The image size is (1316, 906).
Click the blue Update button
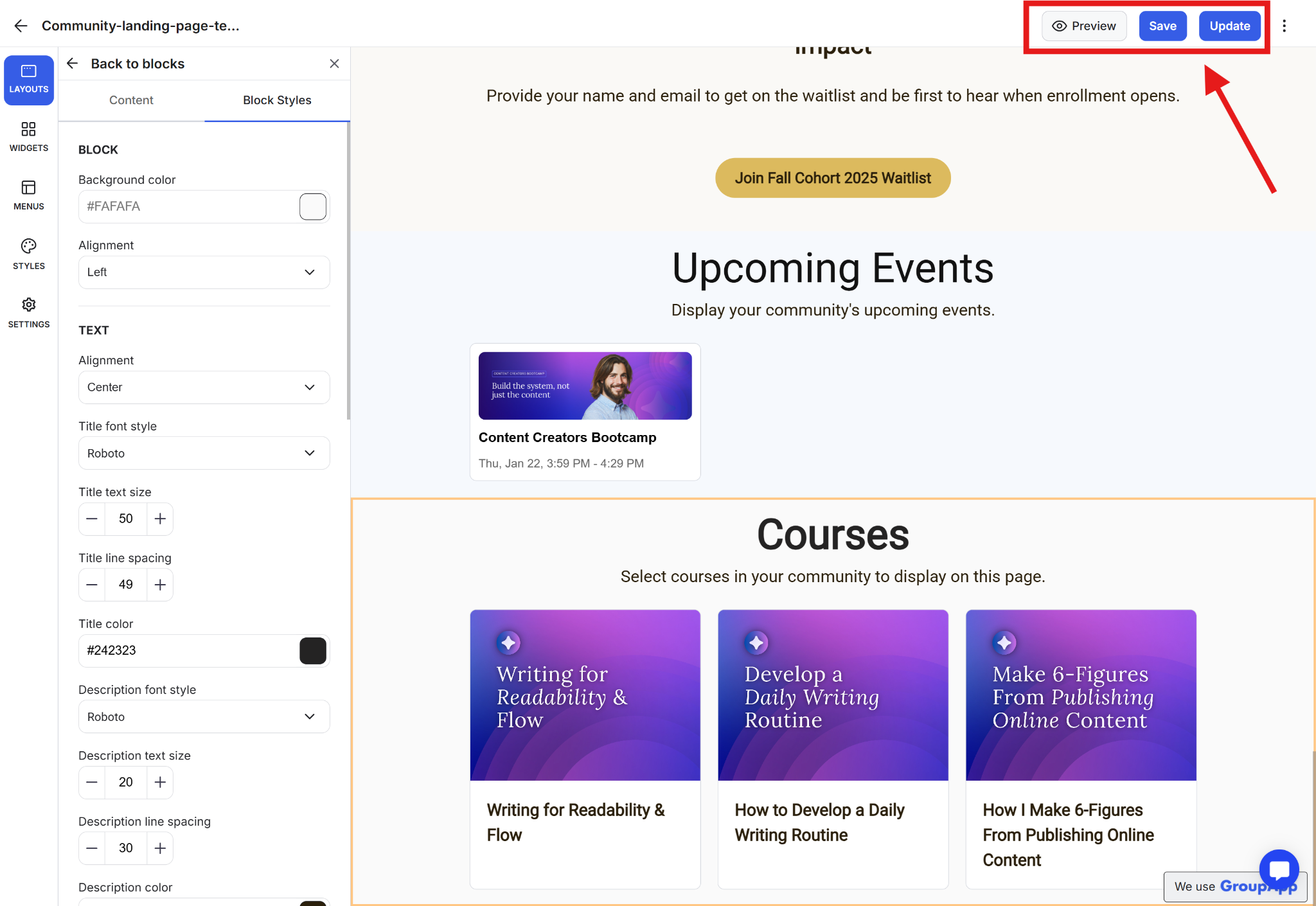tap(1229, 26)
